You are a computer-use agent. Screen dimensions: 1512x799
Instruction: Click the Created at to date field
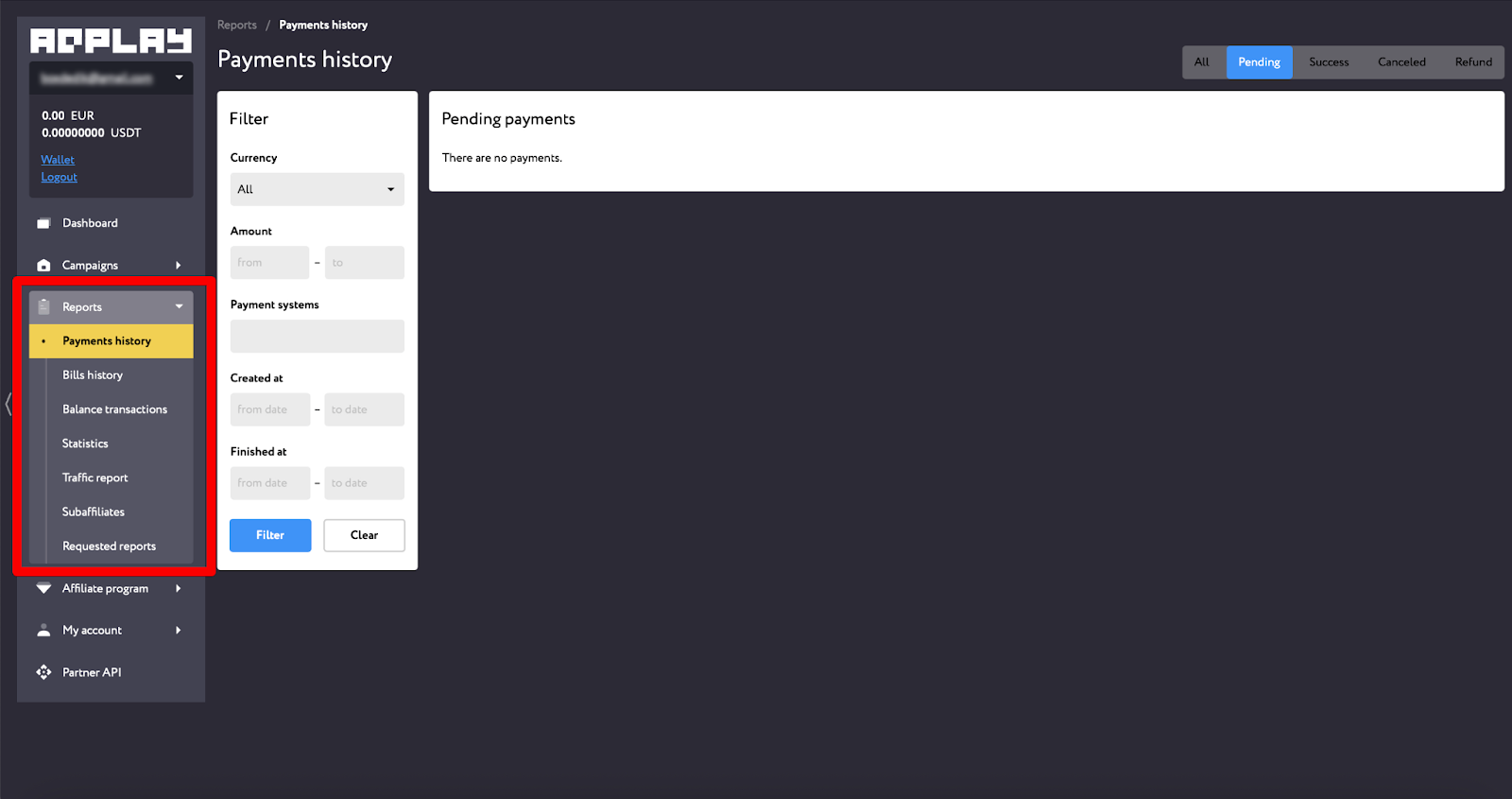pos(365,409)
